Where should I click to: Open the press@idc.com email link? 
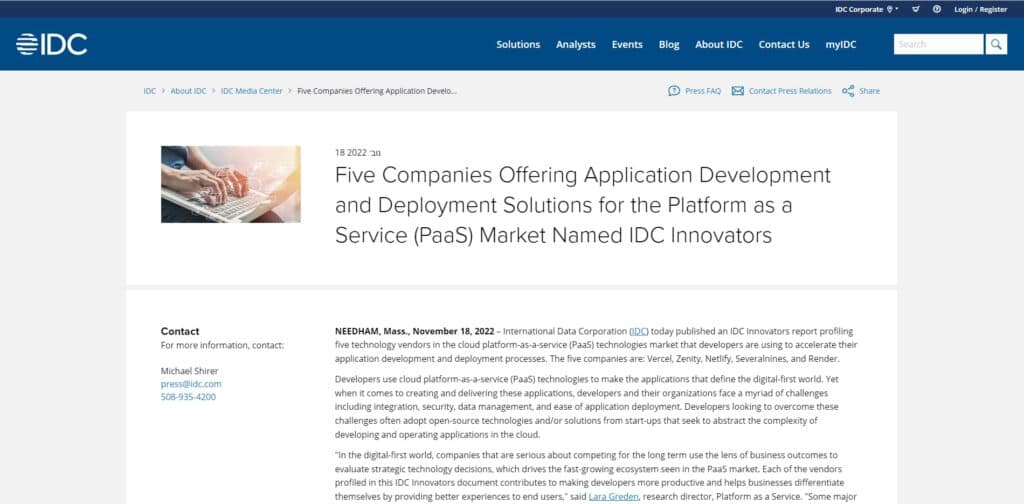point(191,383)
